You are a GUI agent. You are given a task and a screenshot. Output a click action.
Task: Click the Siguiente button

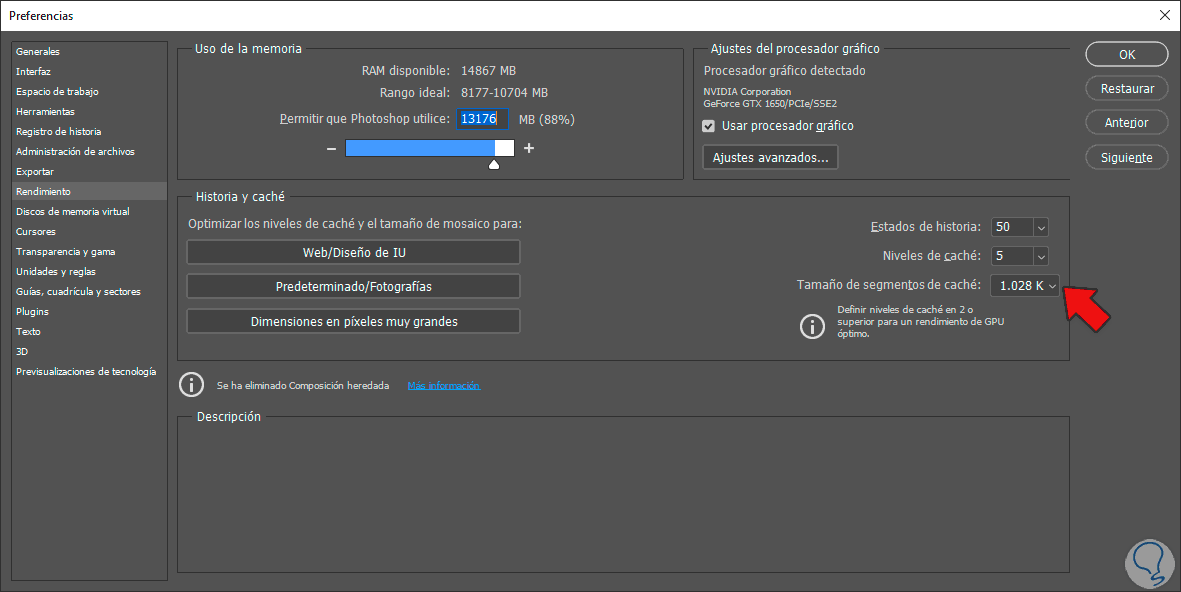coord(1127,157)
